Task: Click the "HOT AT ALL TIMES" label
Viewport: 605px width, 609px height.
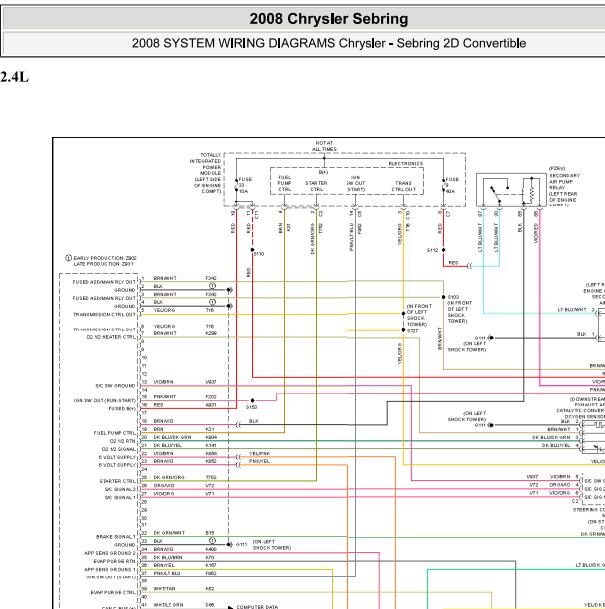Action: [x=324, y=146]
